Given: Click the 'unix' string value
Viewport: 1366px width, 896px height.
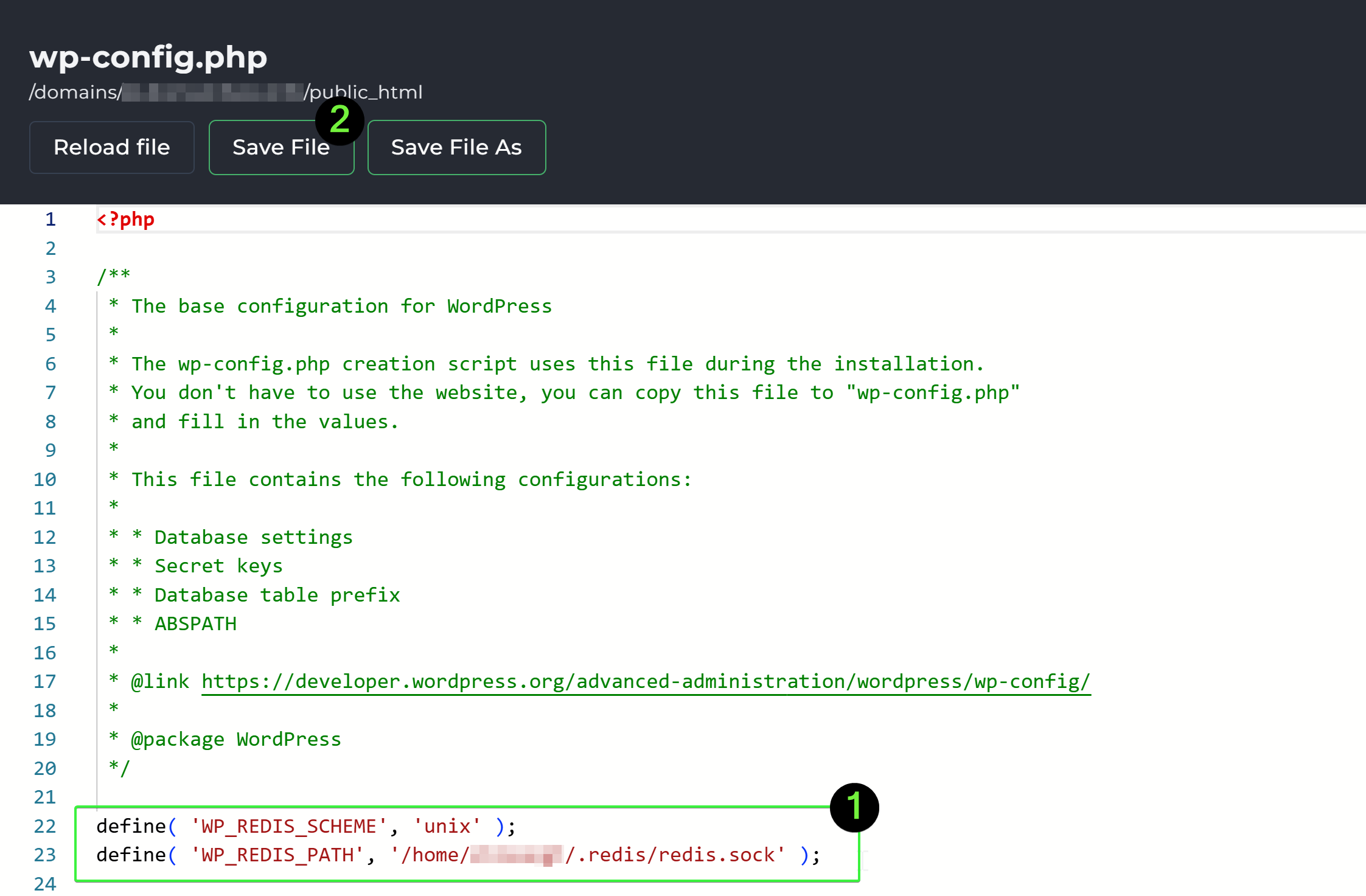Looking at the screenshot, I should pyautogui.click(x=447, y=826).
